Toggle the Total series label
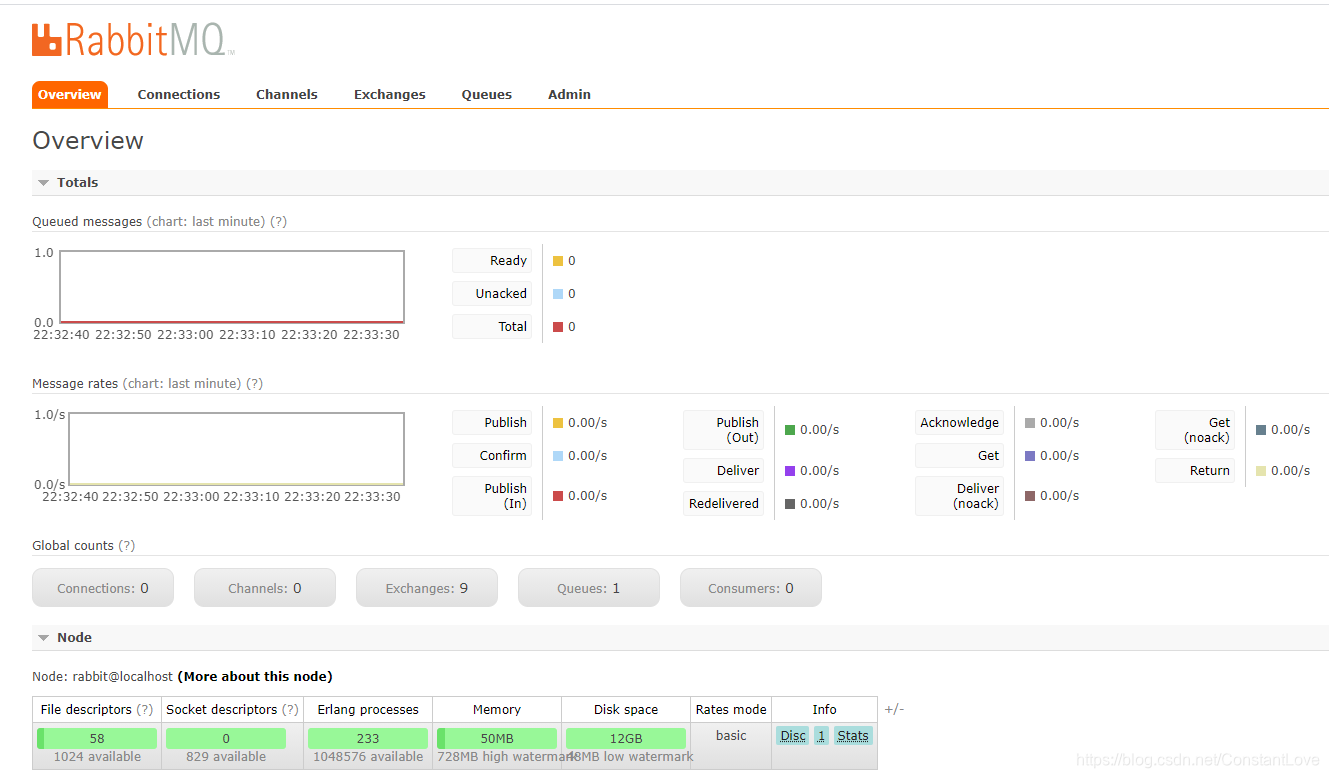 [x=492, y=327]
